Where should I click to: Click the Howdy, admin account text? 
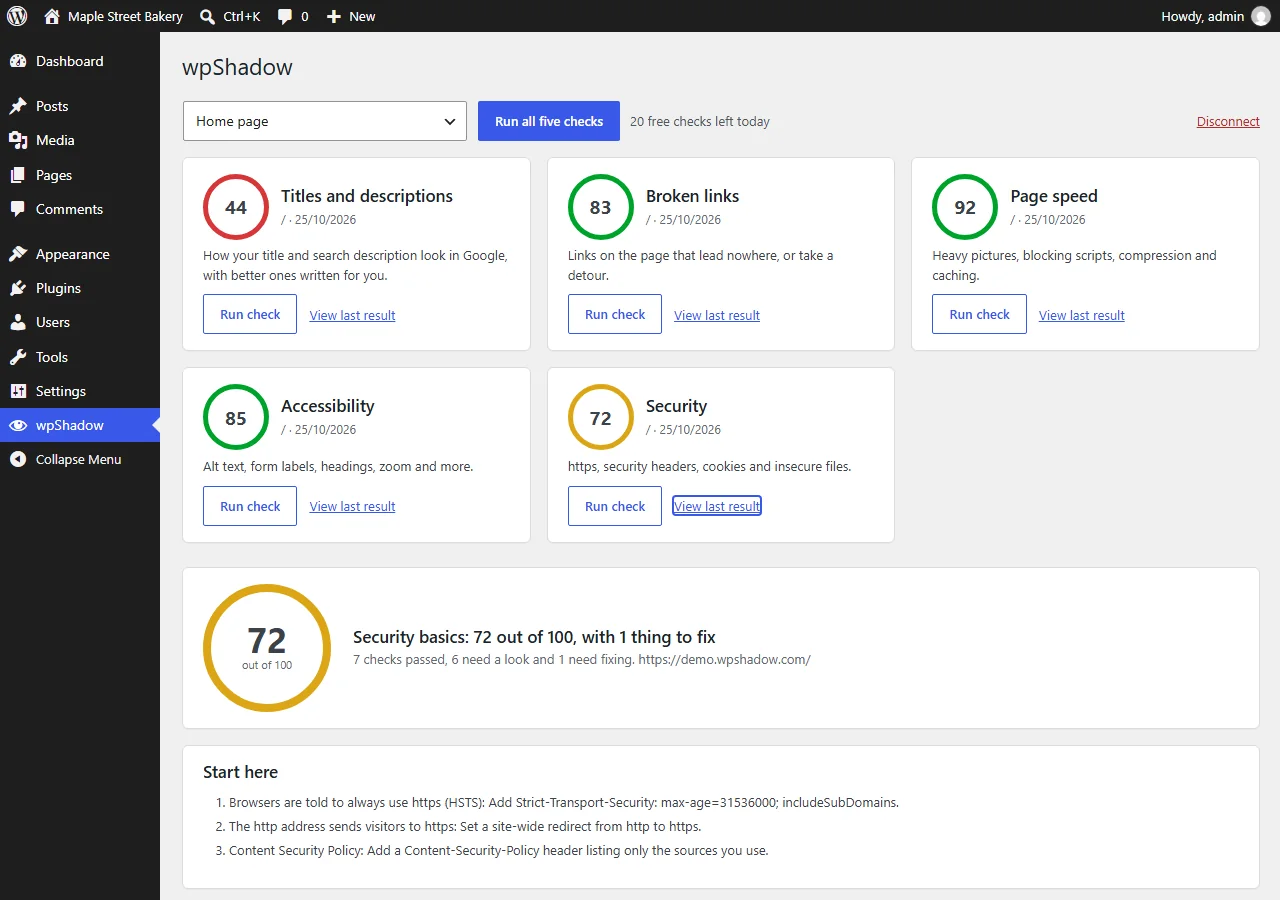pos(1203,16)
